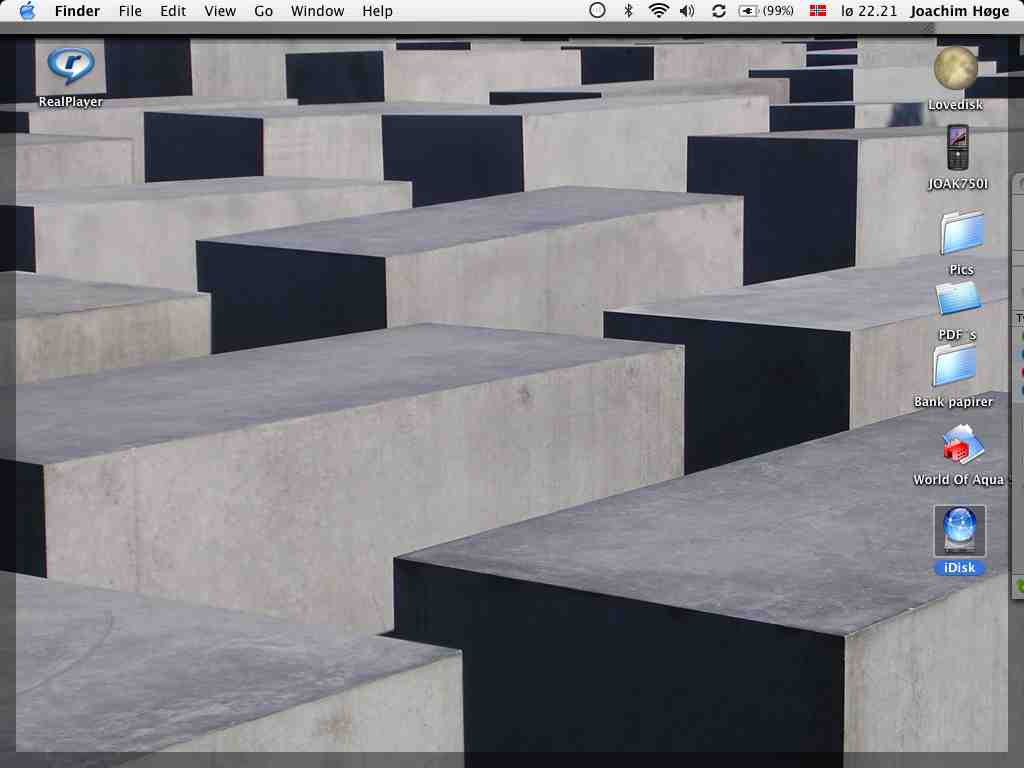The width and height of the screenshot is (1024, 768).
Task: Open the Joachim Høge user menu
Action: coord(959,11)
